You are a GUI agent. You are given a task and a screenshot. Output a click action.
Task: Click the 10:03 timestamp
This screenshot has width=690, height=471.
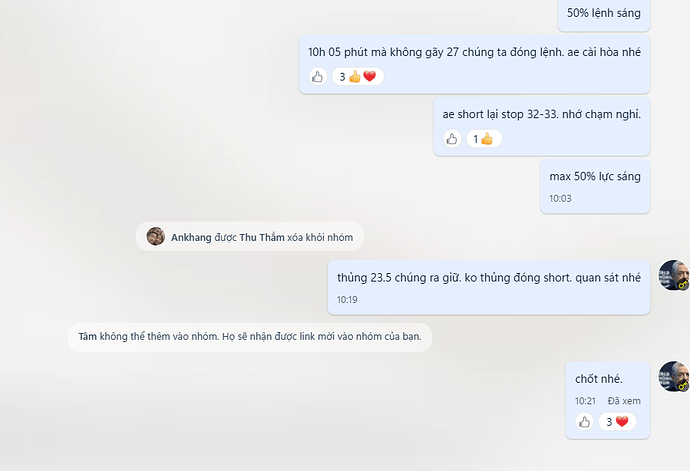pyautogui.click(x=560, y=198)
